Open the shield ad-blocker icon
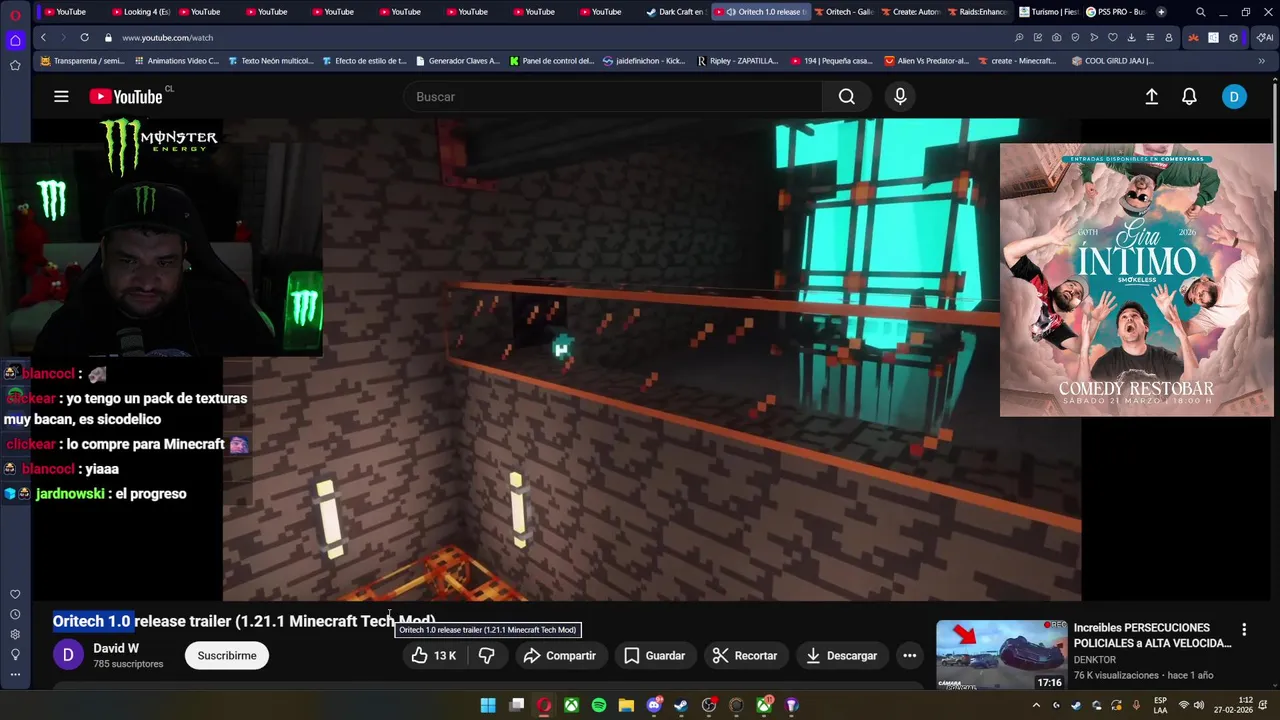The width and height of the screenshot is (1280, 720). (1075, 37)
